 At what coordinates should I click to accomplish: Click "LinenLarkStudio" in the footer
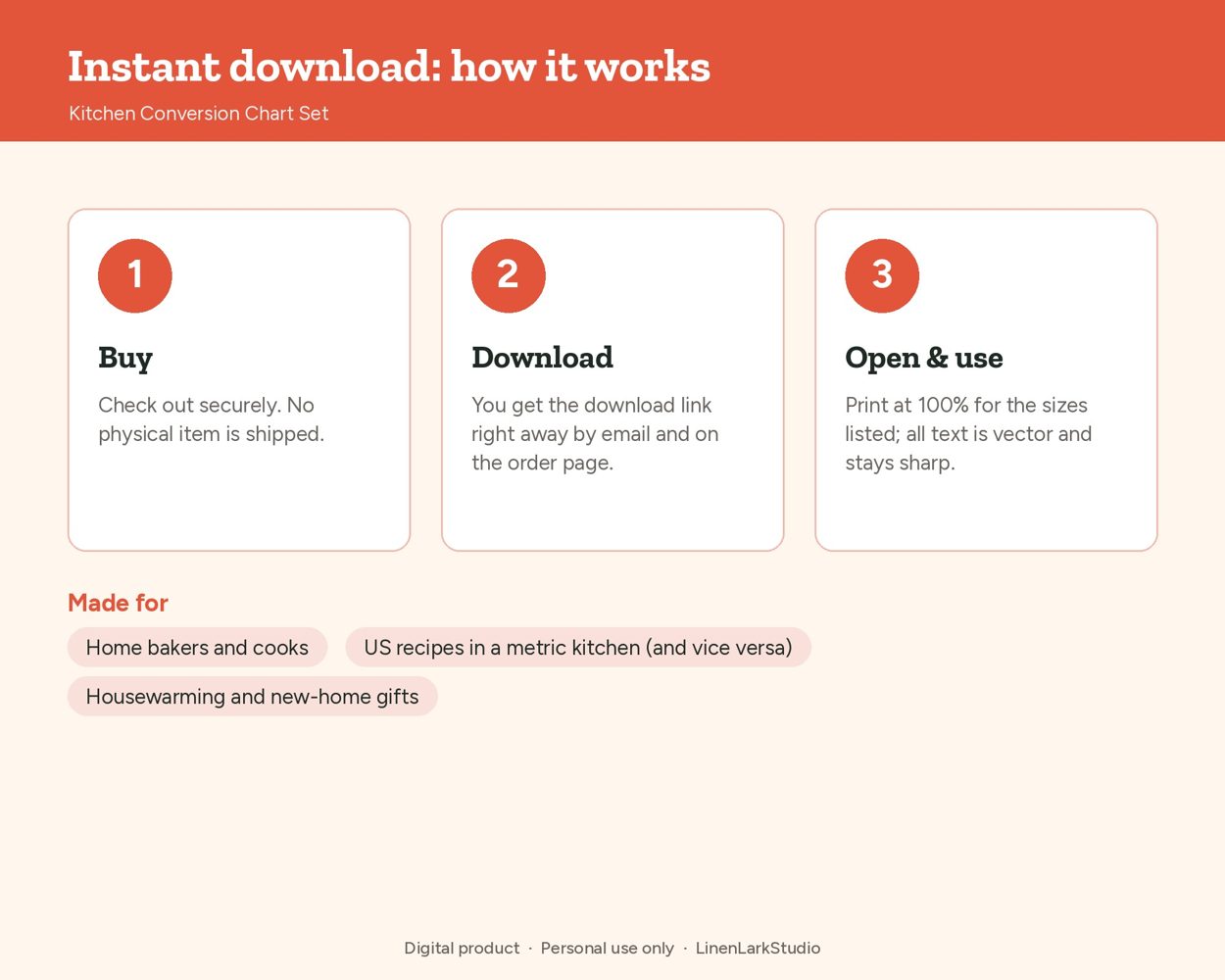pos(758,948)
